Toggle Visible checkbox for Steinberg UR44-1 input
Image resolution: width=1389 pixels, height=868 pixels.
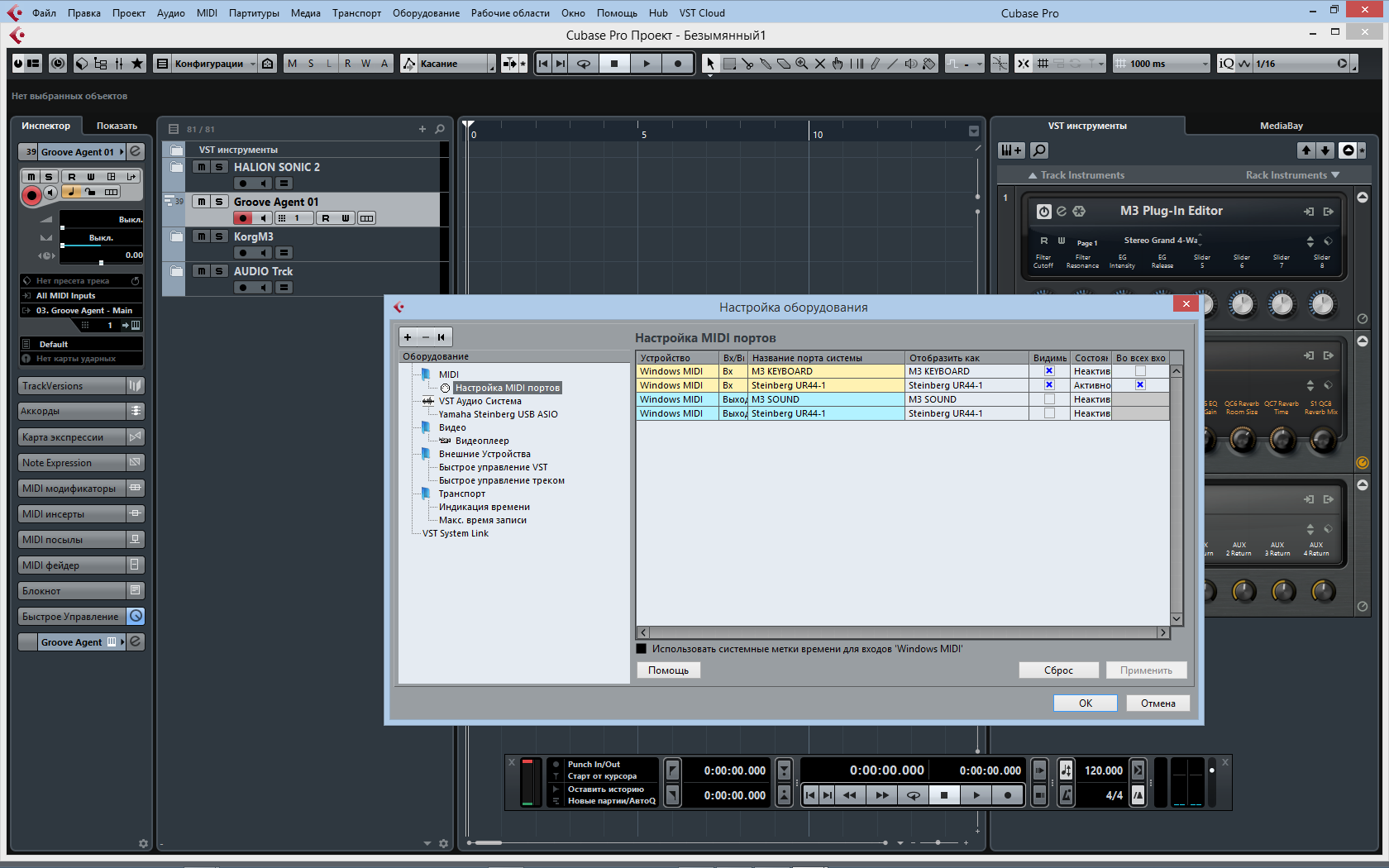click(x=1049, y=385)
